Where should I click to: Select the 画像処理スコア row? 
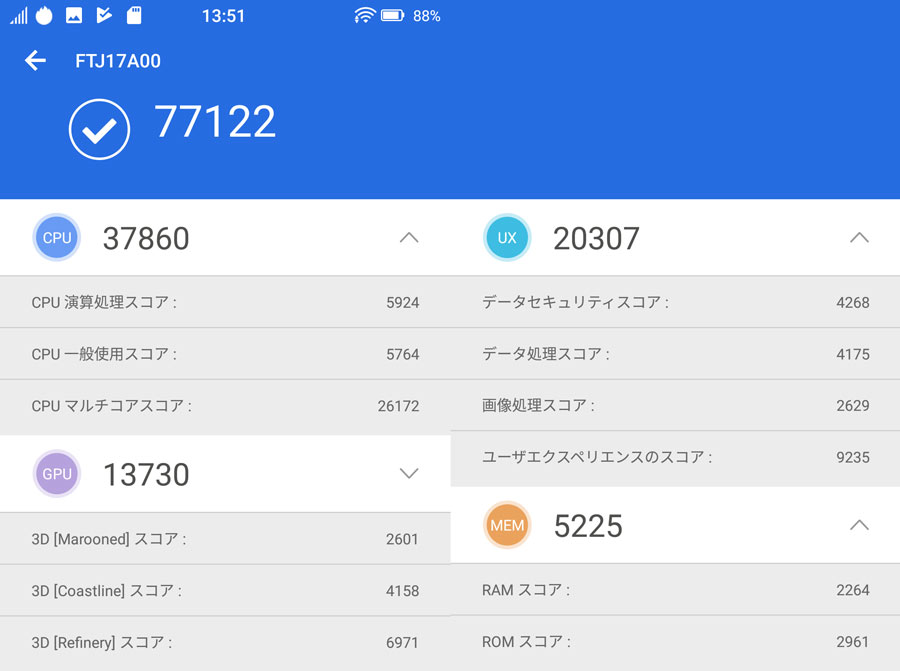(676, 405)
